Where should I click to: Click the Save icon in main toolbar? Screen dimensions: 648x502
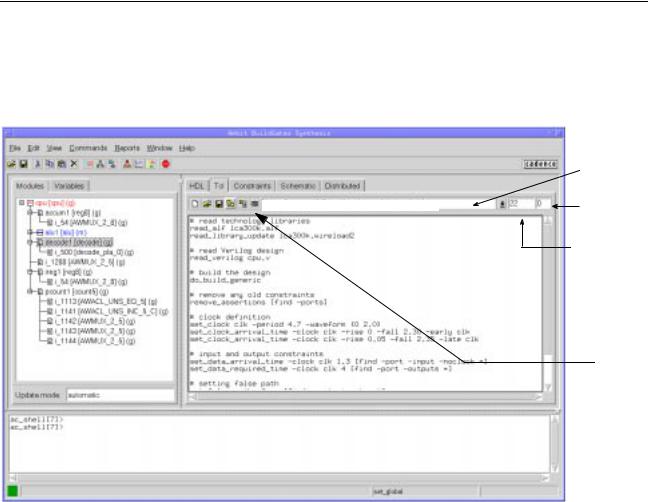(x=24, y=164)
